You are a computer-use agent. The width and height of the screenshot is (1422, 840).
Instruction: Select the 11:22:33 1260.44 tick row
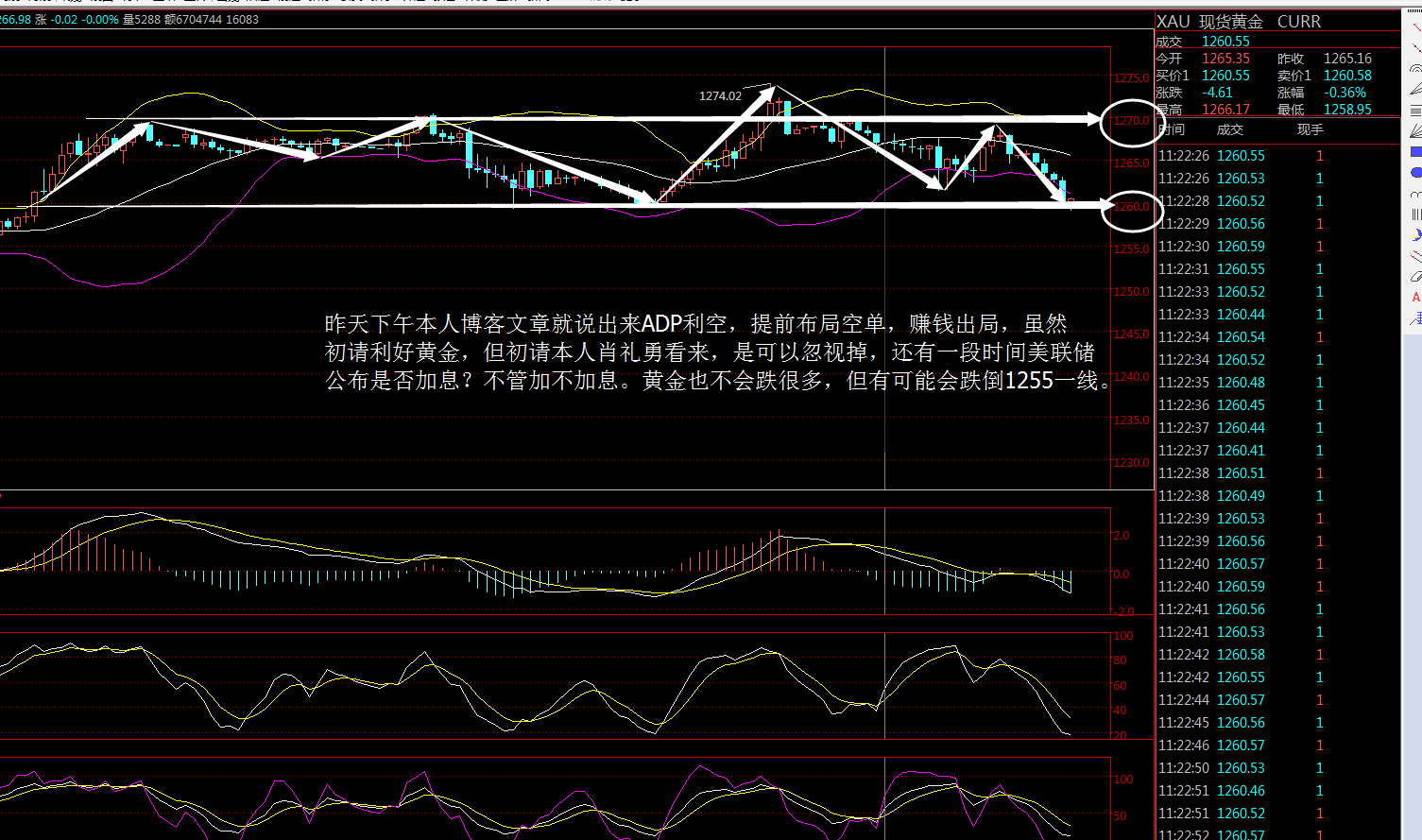point(1241,315)
